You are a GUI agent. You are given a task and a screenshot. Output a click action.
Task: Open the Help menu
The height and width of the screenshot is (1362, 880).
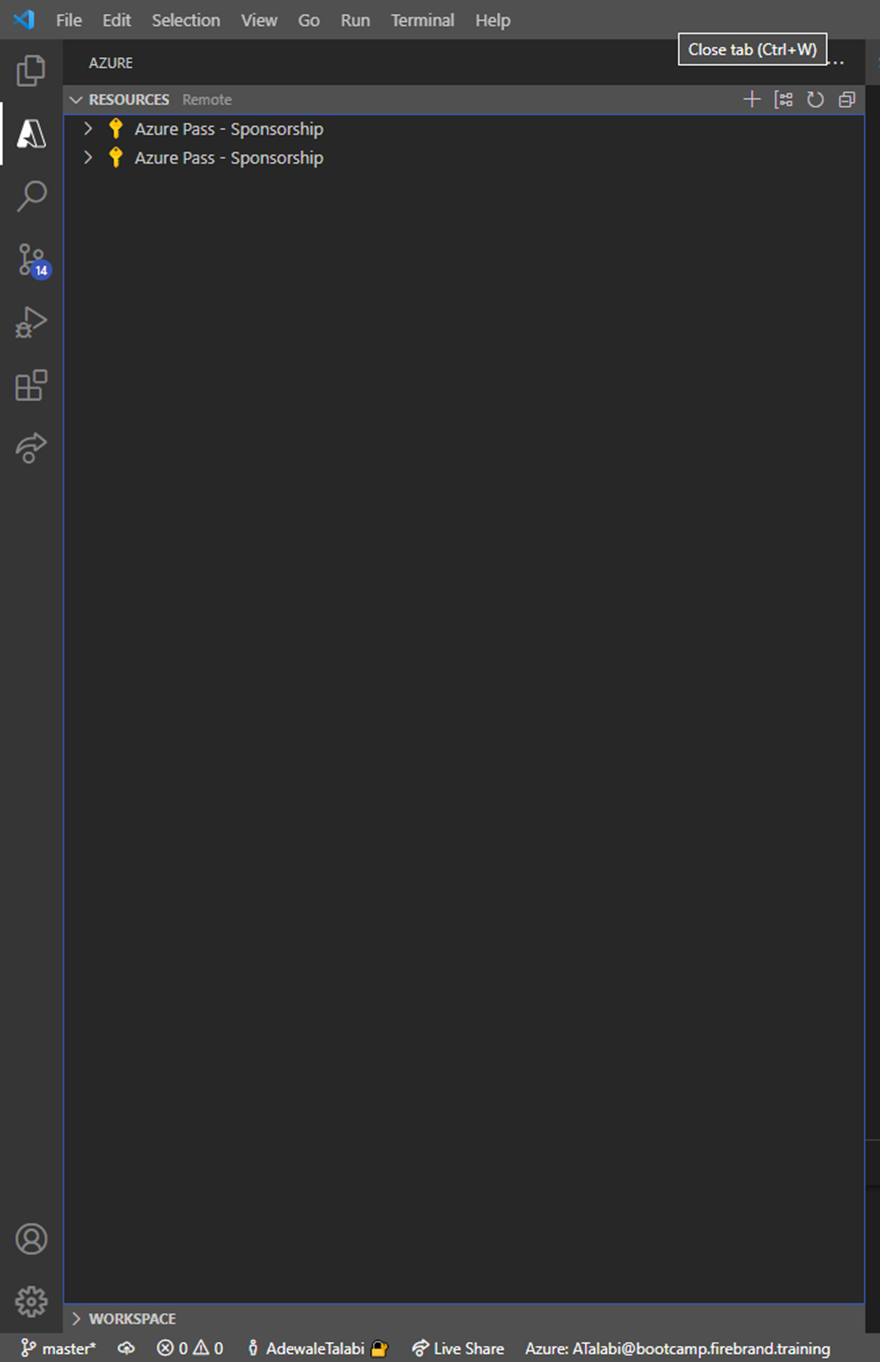coord(492,20)
